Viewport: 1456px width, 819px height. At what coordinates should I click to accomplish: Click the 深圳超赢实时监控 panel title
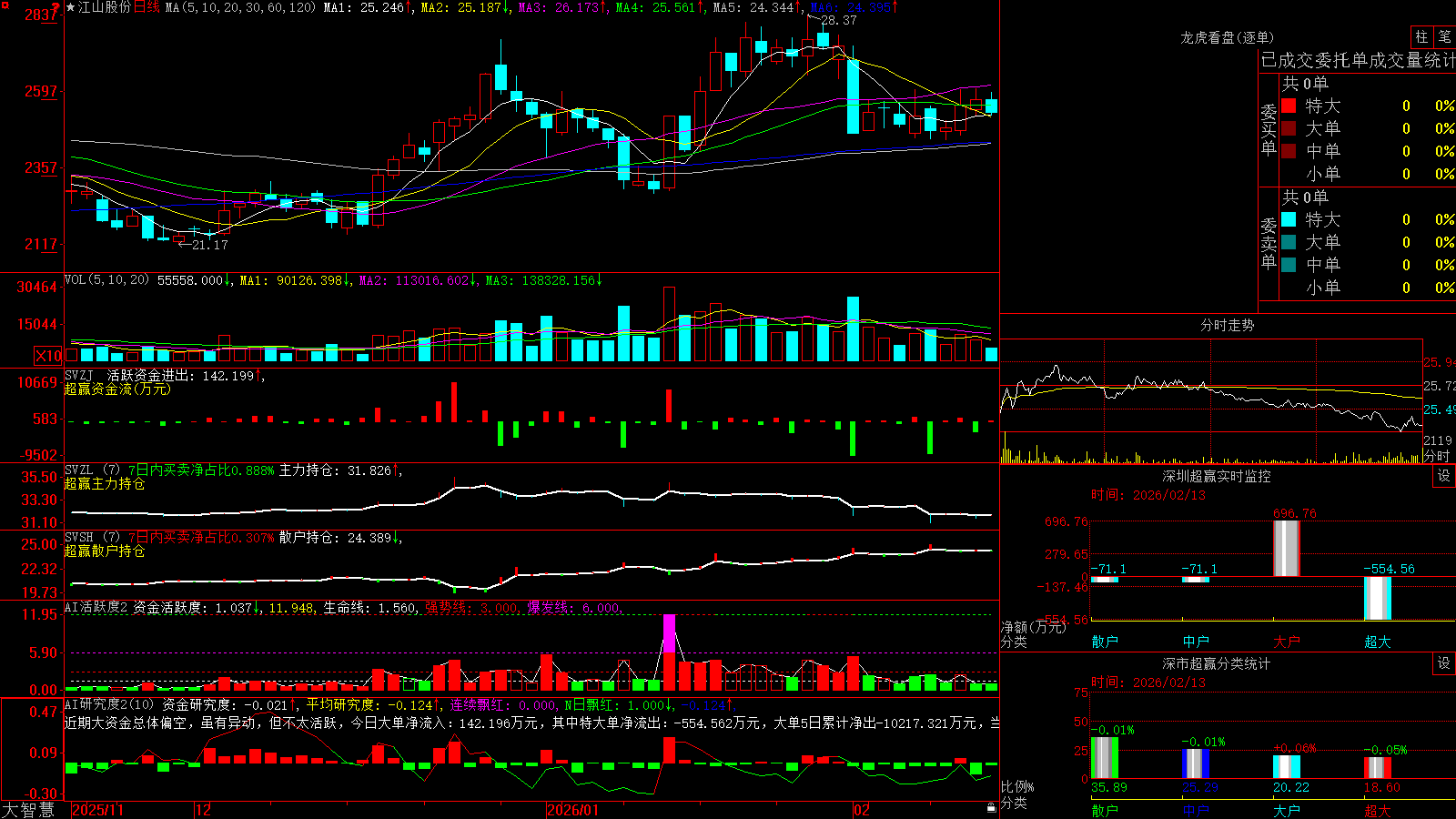[x=1216, y=476]
